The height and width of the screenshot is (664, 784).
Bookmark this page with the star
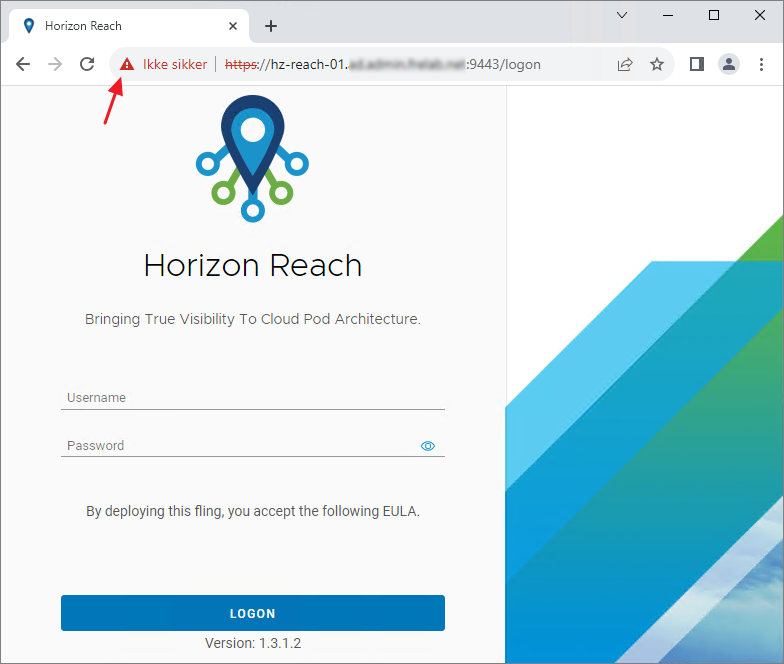(657, 64)
